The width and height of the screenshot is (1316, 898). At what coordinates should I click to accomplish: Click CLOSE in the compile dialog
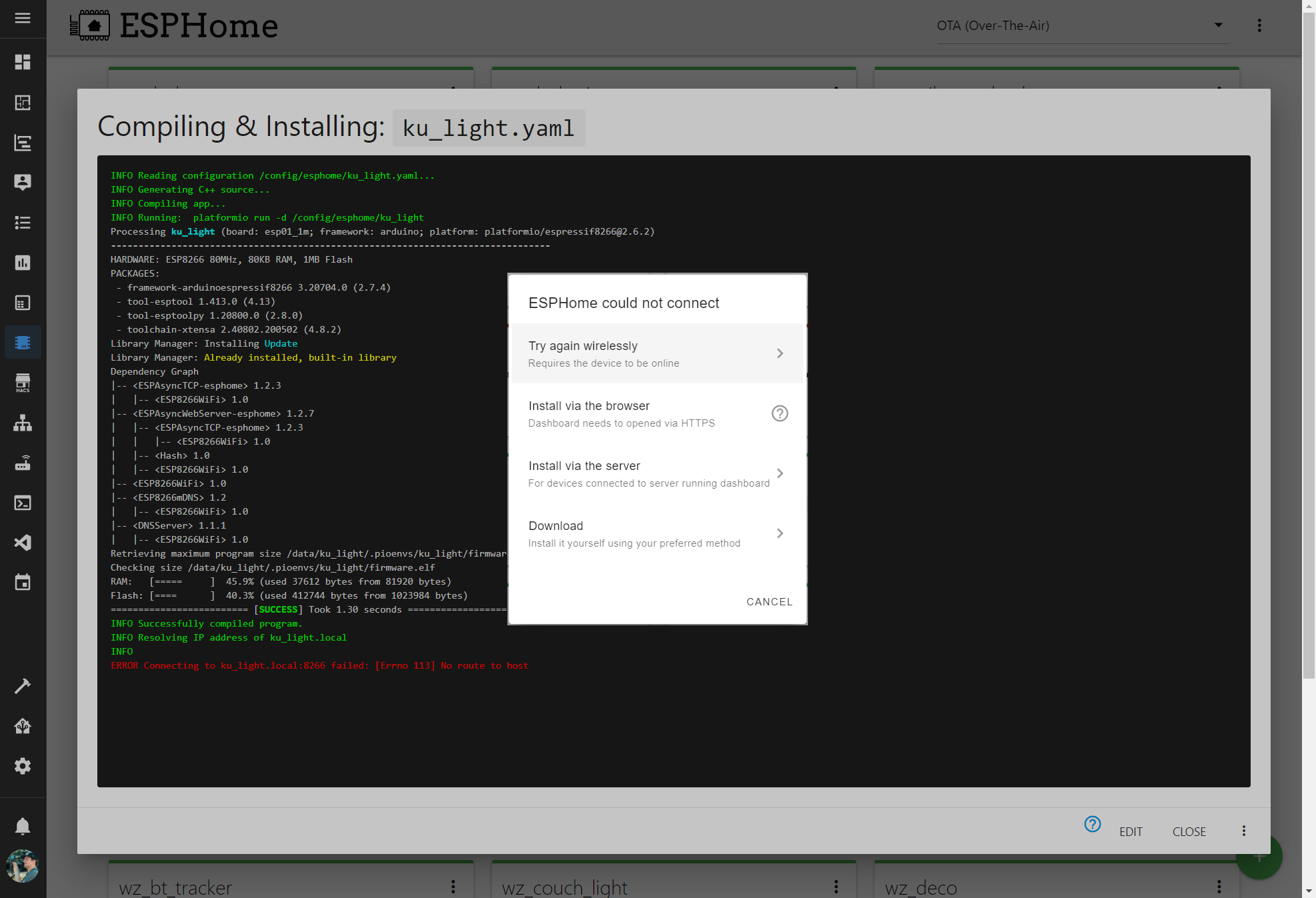click(1189, 831)
